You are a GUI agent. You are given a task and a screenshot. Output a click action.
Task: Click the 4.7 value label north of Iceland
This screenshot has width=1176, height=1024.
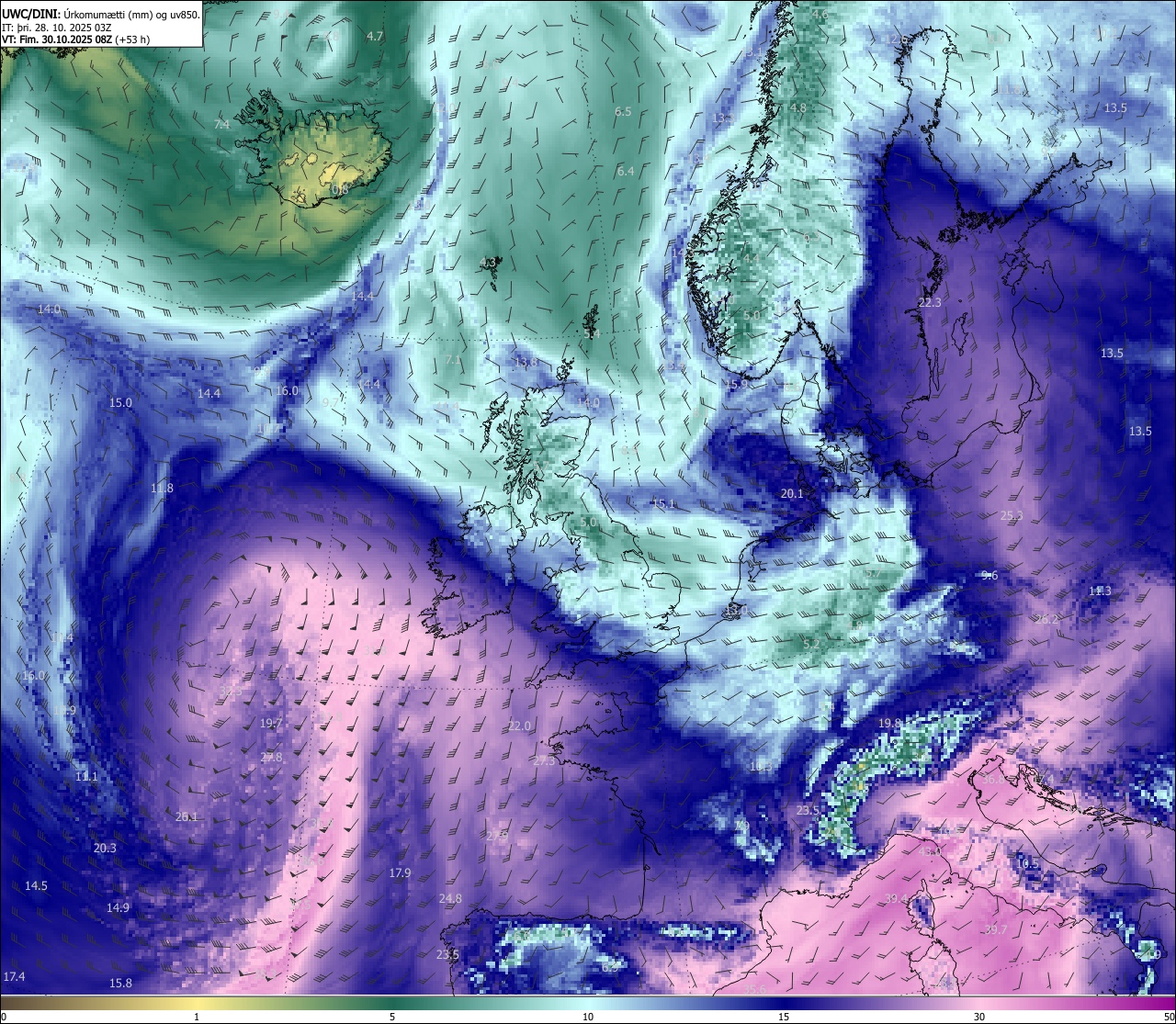[375, 37]
